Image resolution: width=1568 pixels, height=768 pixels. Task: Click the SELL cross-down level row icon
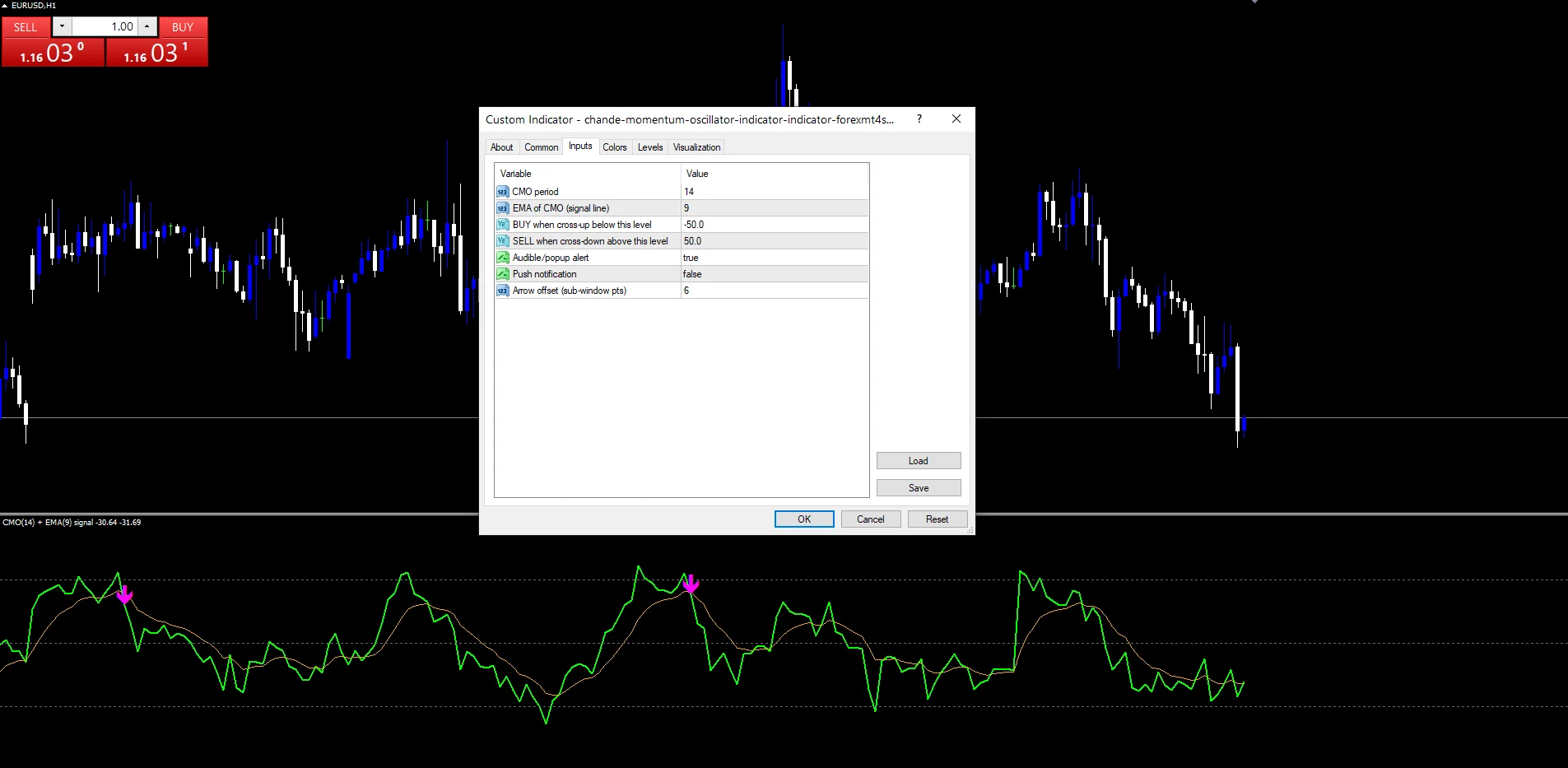click(502, 241)
